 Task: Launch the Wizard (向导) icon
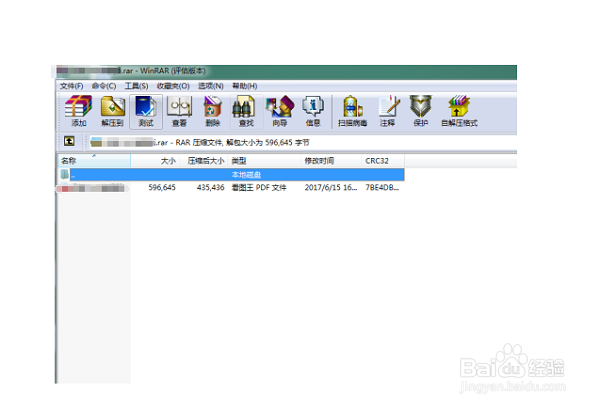click(280, 111)
